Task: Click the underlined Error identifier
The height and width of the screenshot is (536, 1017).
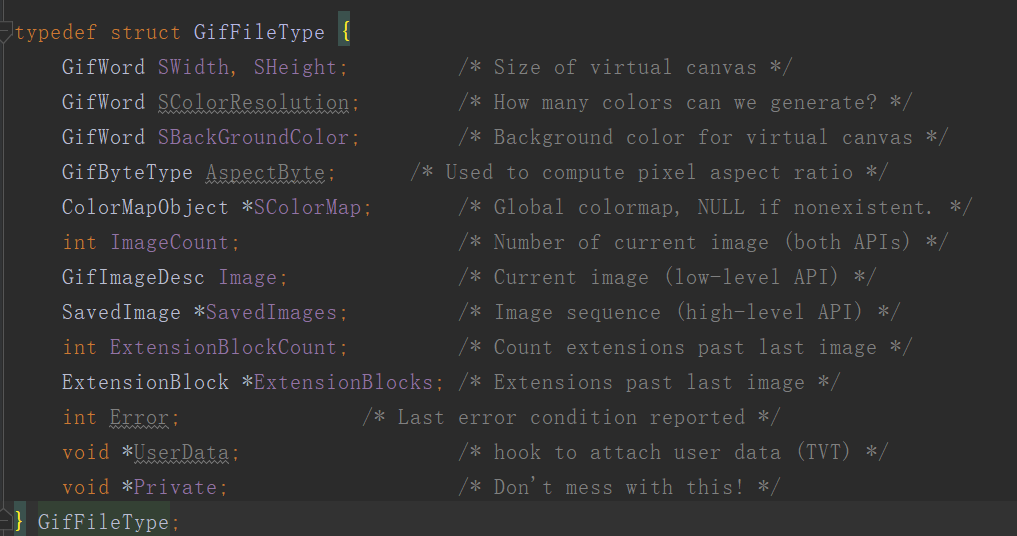Action: click(x=139, y=417)
